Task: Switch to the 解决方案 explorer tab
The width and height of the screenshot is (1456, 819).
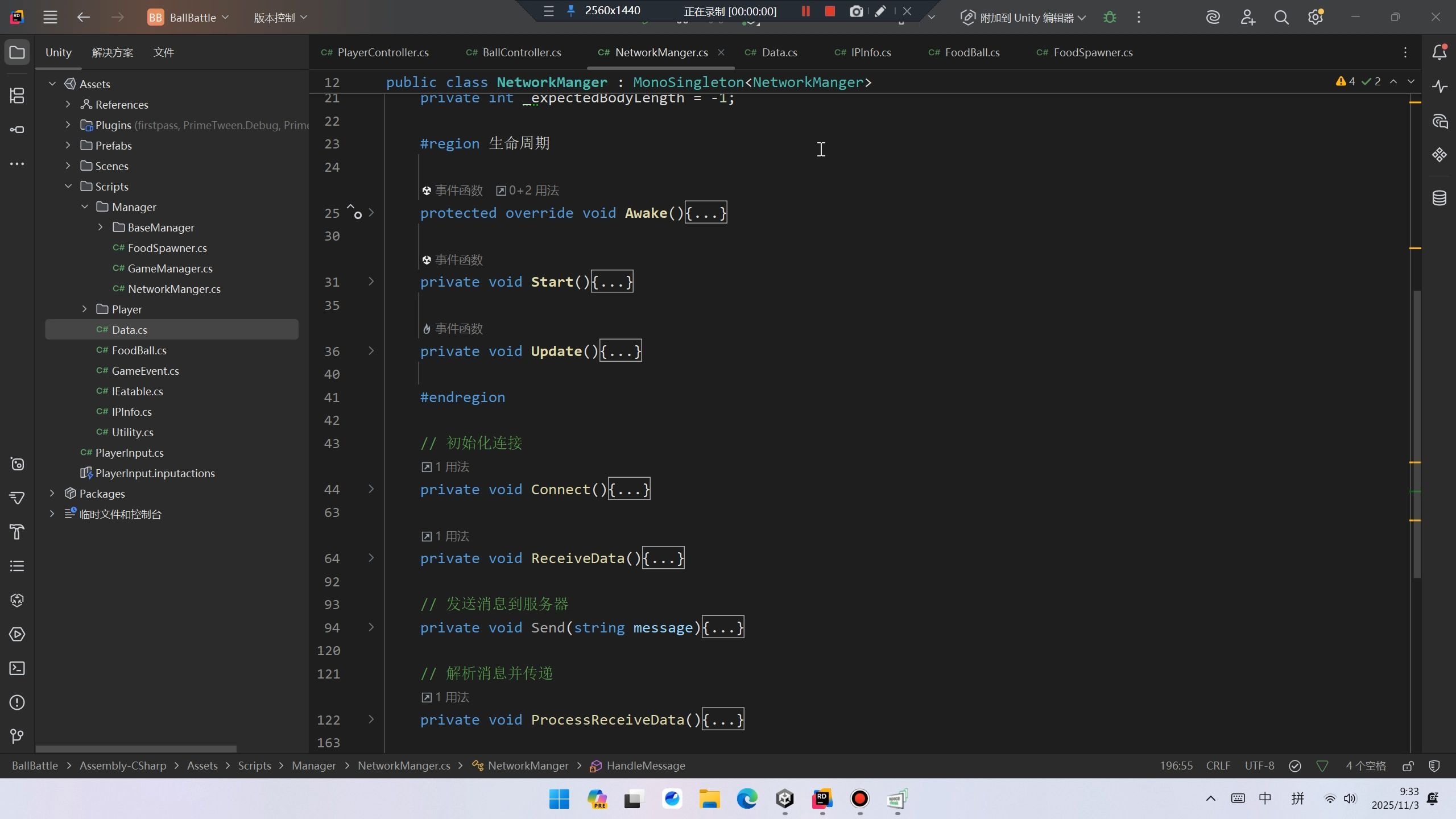Action: (113, 52)
